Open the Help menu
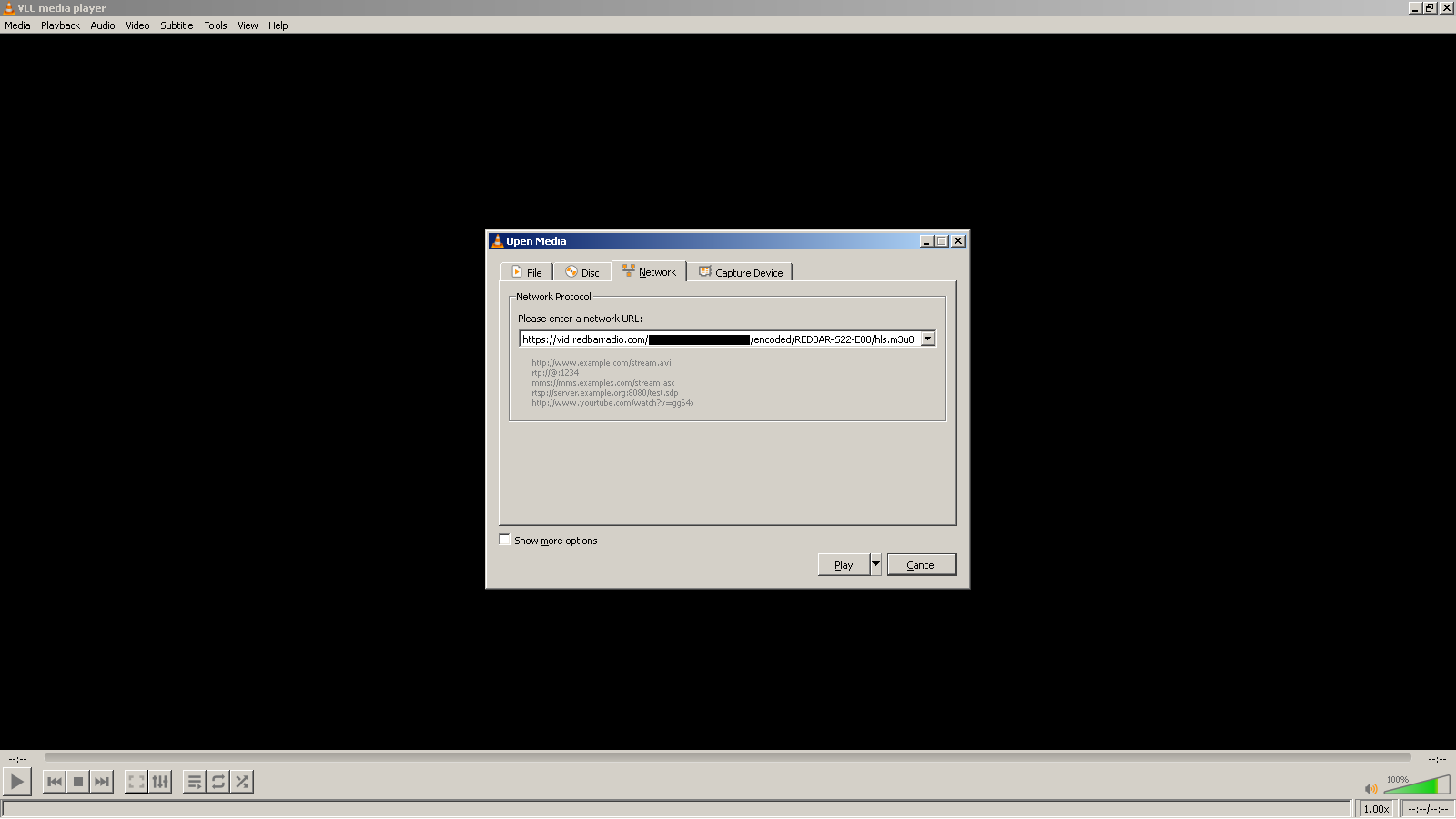Screen dimensions: 1456x819 278,25
